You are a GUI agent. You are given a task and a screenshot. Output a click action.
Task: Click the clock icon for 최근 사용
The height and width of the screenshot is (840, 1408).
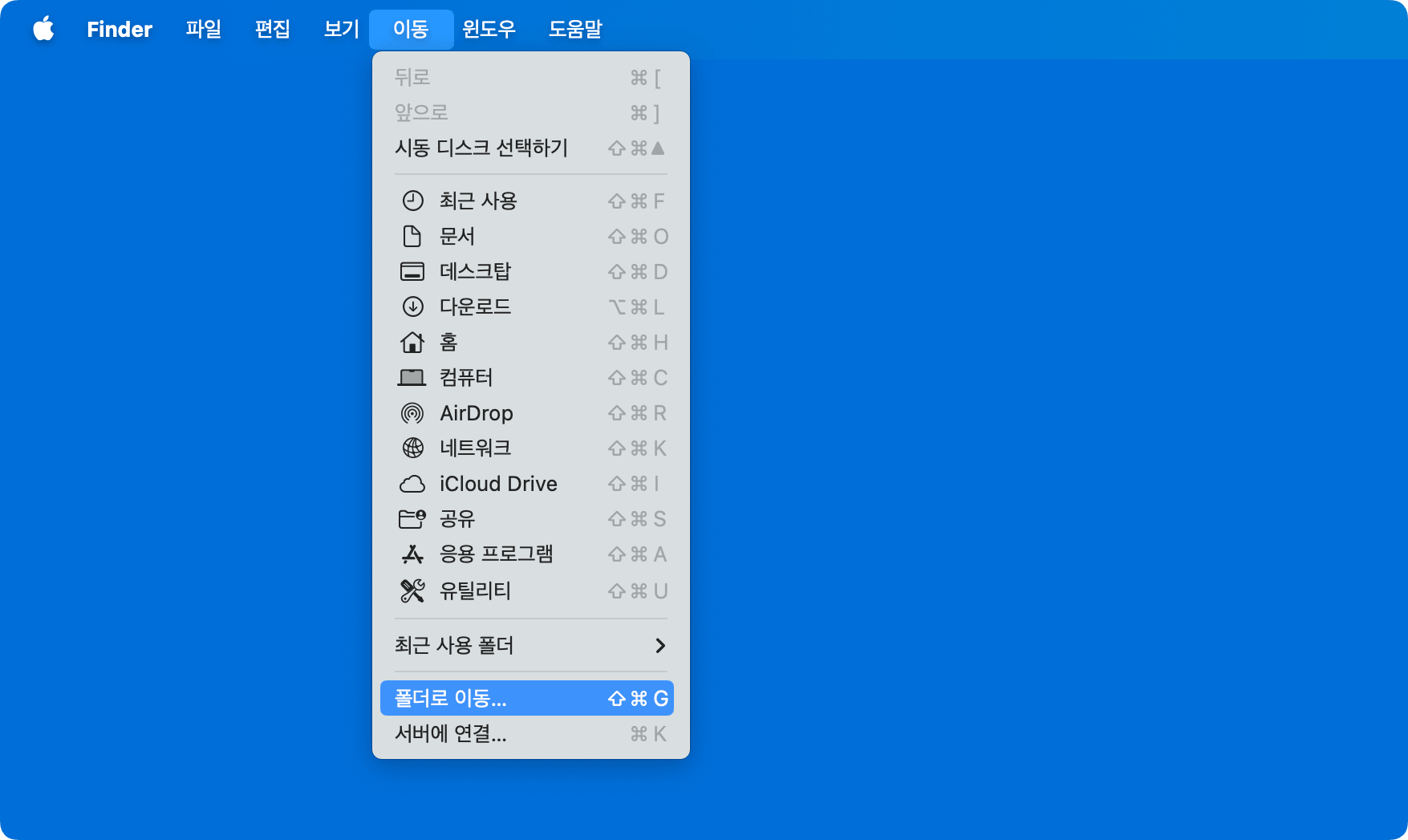(x=412, y=201)
